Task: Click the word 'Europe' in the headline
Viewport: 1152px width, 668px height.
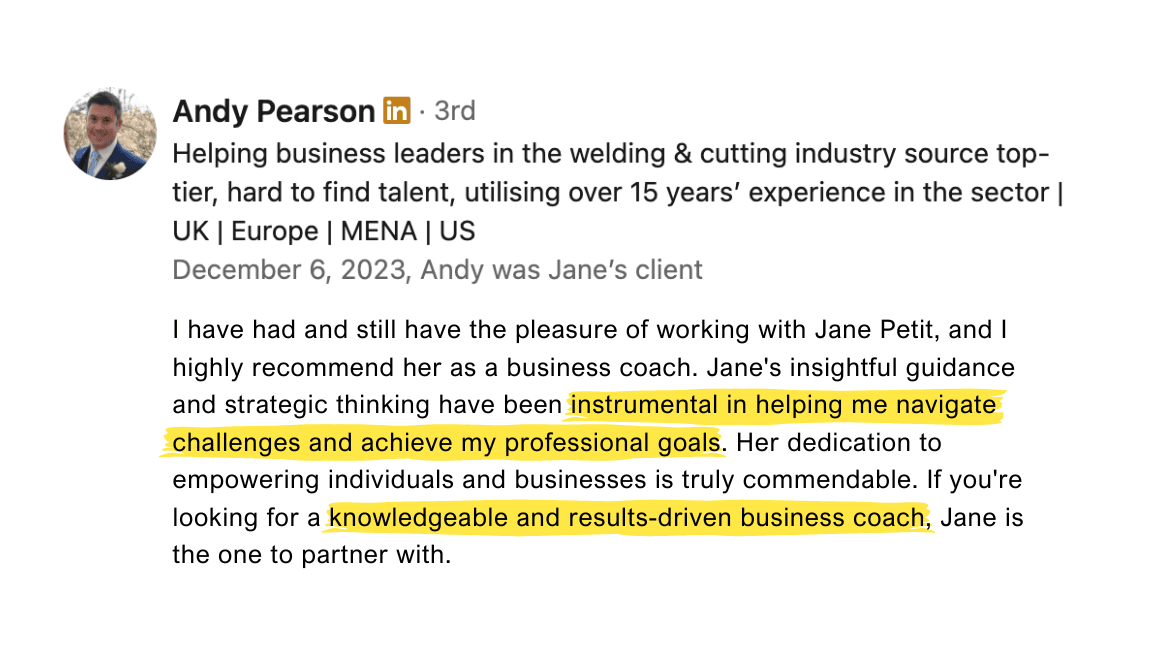Action: point(274,232)
